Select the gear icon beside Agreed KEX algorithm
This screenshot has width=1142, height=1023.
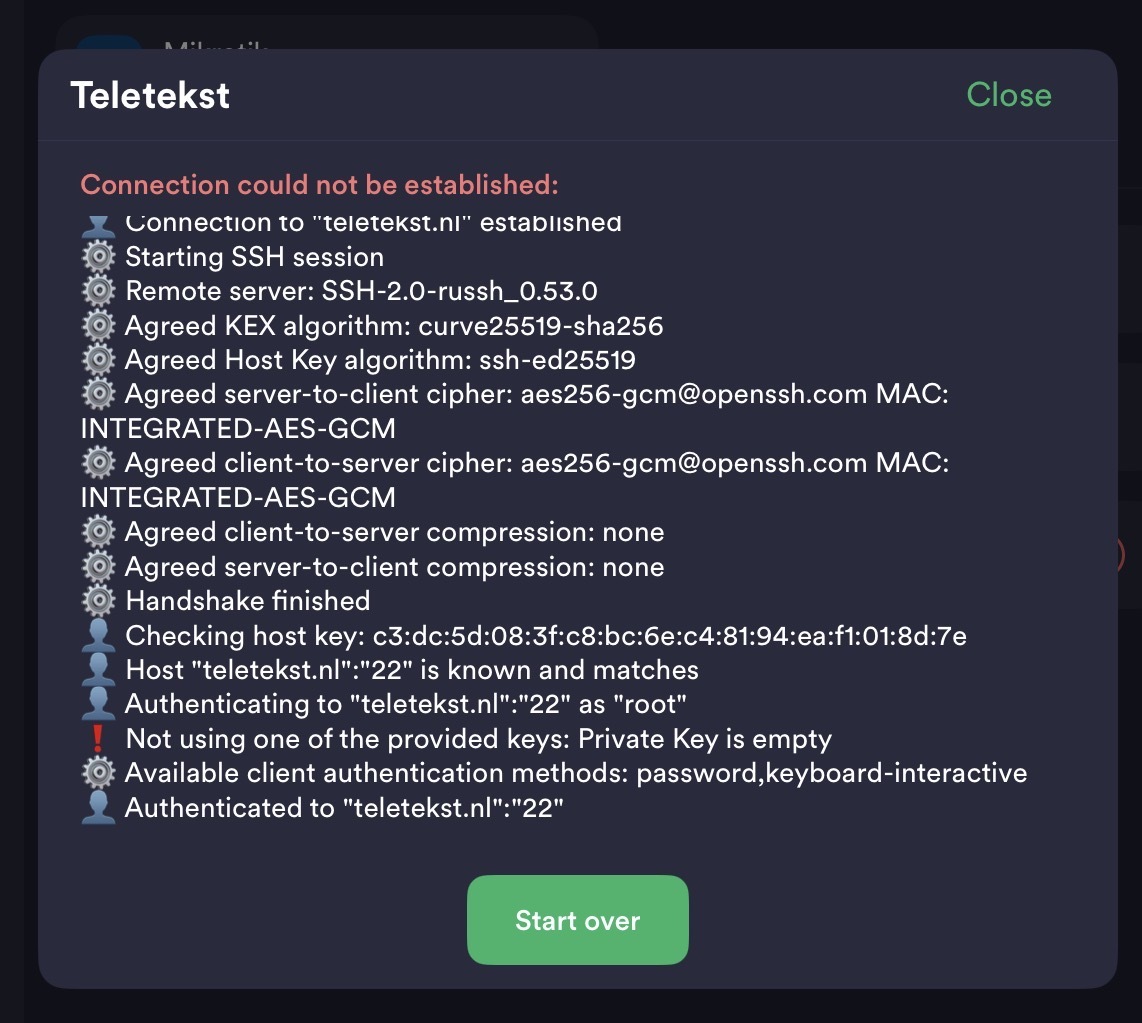click(x=97, y=326)
